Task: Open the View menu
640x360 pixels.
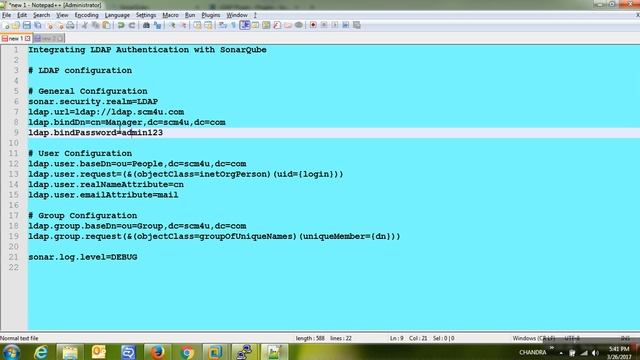Action: (x=62, y=15)
